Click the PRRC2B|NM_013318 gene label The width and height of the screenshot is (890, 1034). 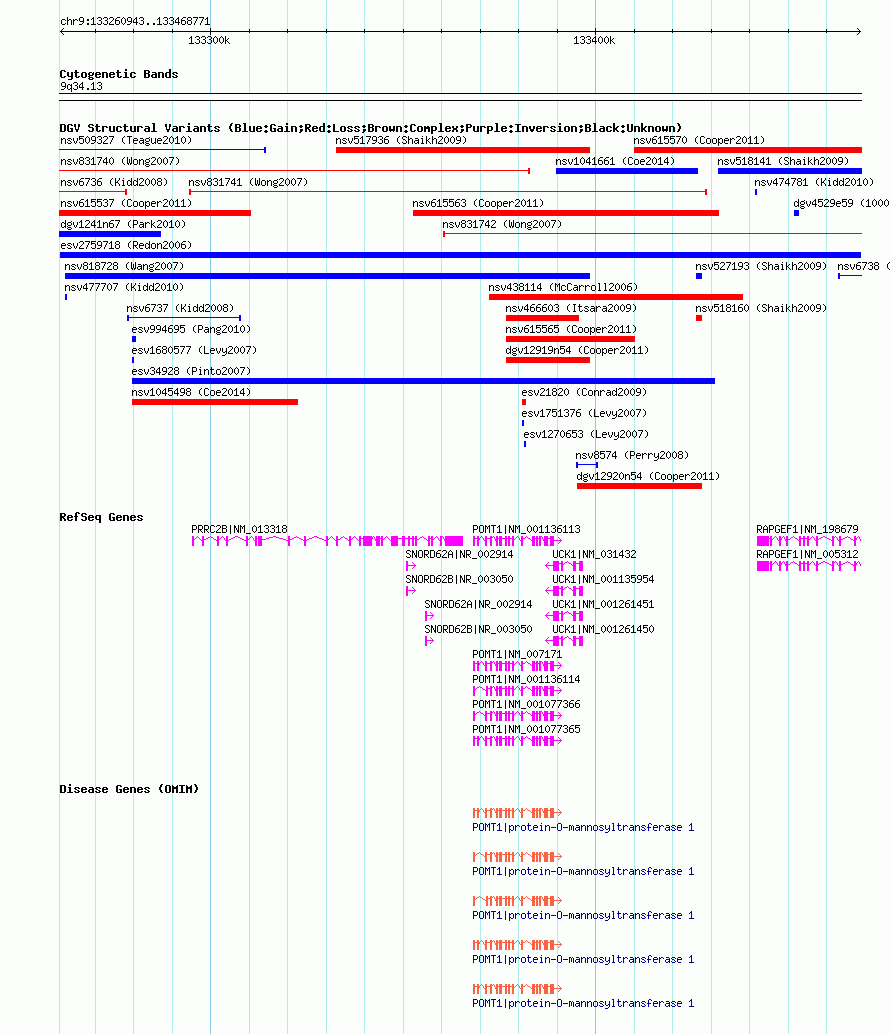point(239,530)
